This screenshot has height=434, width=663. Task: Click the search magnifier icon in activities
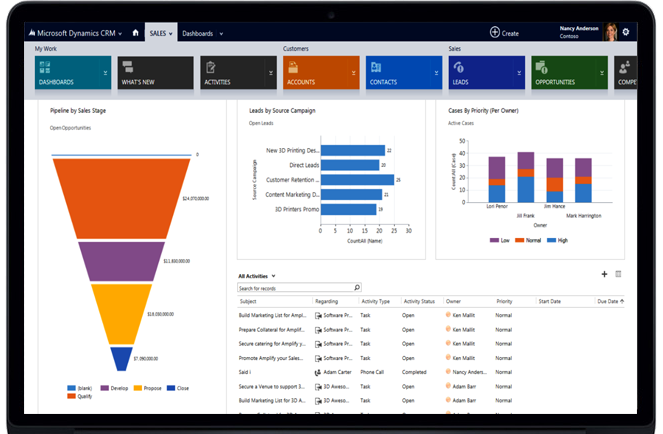[357, 288]
